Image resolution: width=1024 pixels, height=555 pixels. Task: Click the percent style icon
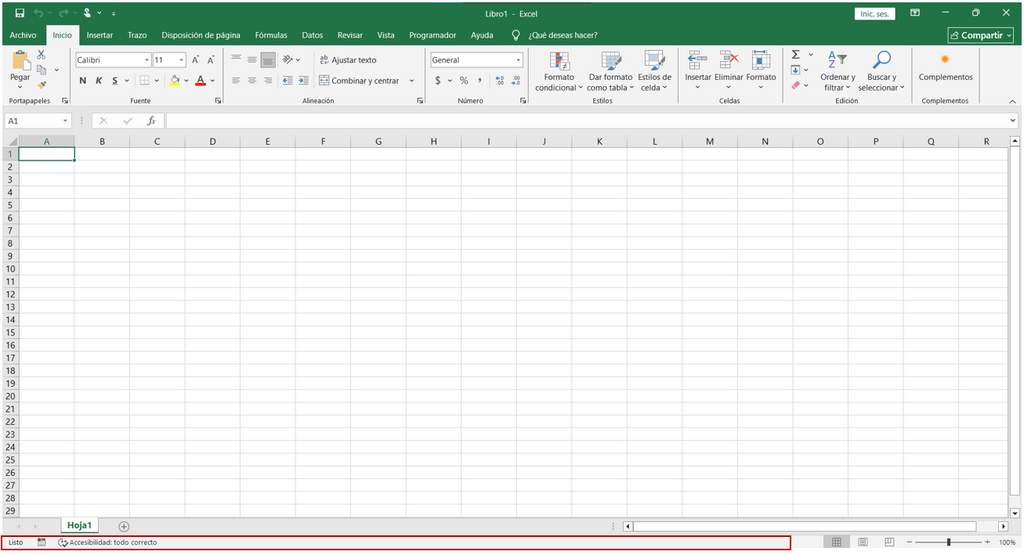pyautogui.click(x=464, y=80)
